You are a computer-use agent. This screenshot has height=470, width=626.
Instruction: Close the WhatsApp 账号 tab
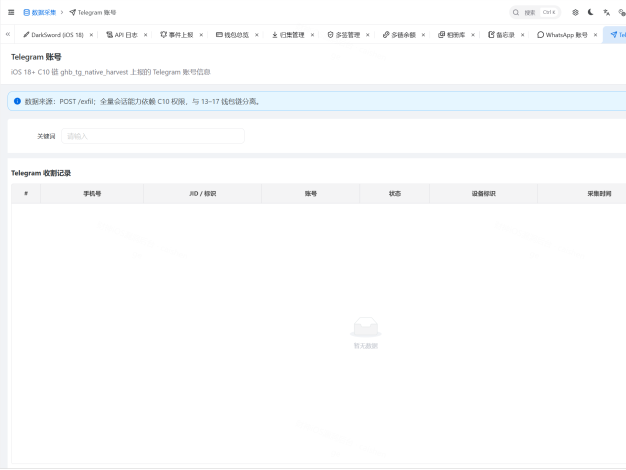click(x=595, y=35)
